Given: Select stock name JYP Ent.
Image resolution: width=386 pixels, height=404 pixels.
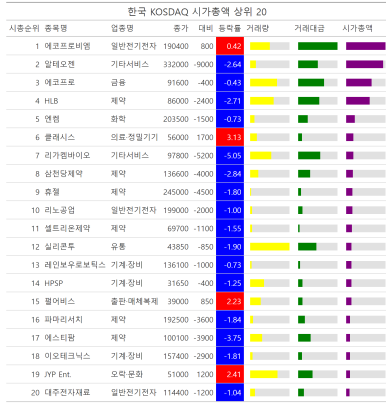Looking at the screenshot, I should pyautogui.click(x=58, y=374).
